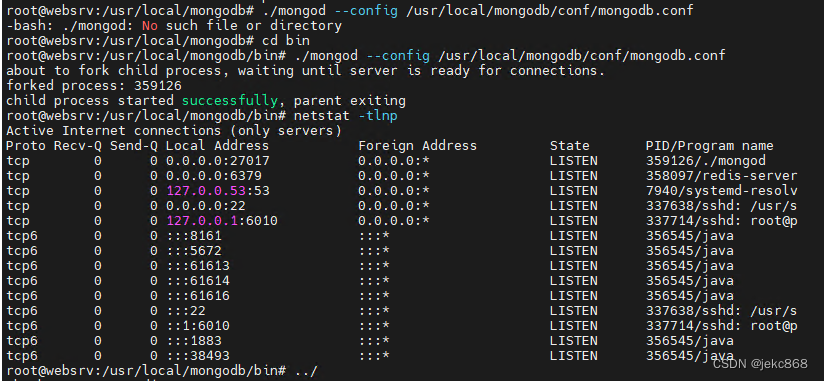Select the tcp6 address :::8161
Image resolution: width=824 pixels, height=381 pixels.
[x=194, y=235]
